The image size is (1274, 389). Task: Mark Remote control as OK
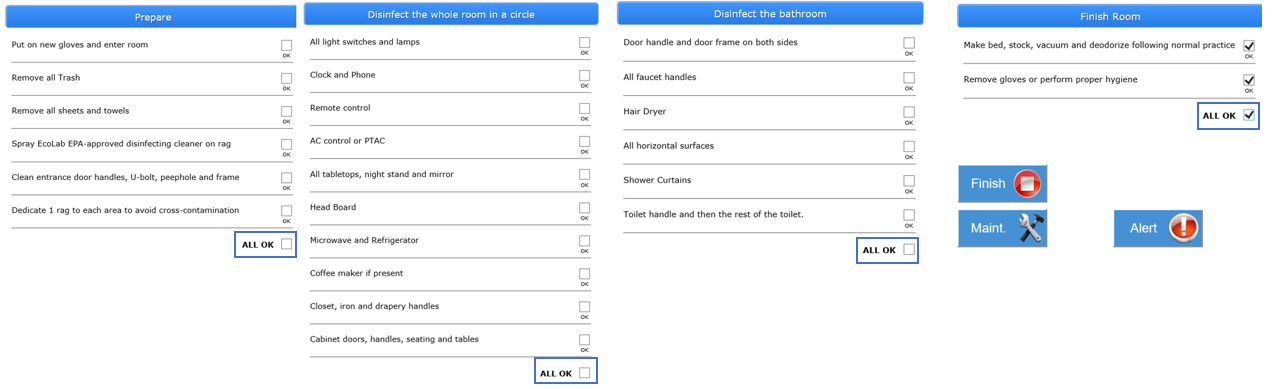(584, 108)
